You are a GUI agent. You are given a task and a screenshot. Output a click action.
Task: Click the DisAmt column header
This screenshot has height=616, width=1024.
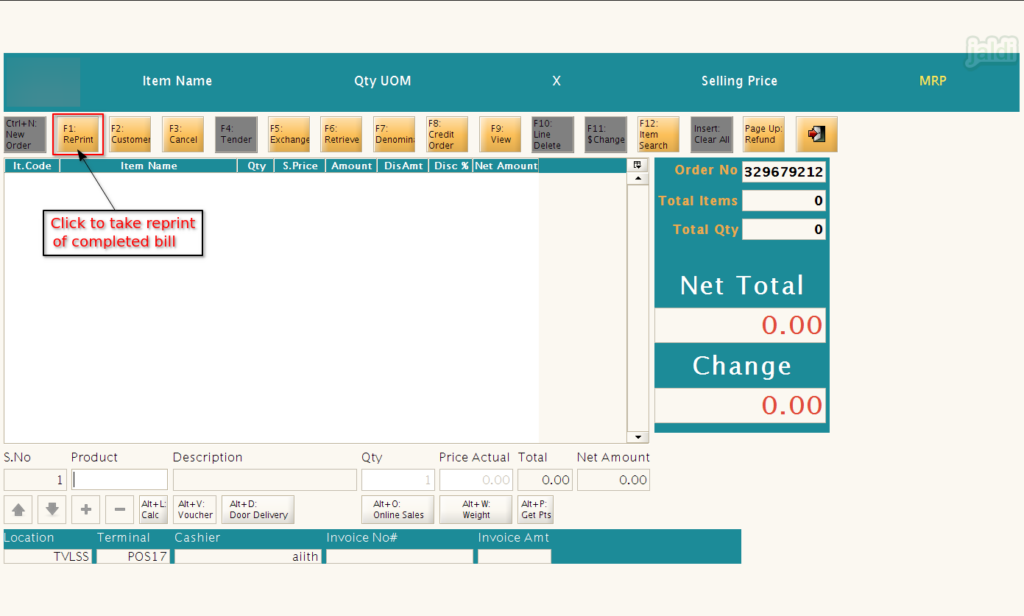[x=403, y=166]
